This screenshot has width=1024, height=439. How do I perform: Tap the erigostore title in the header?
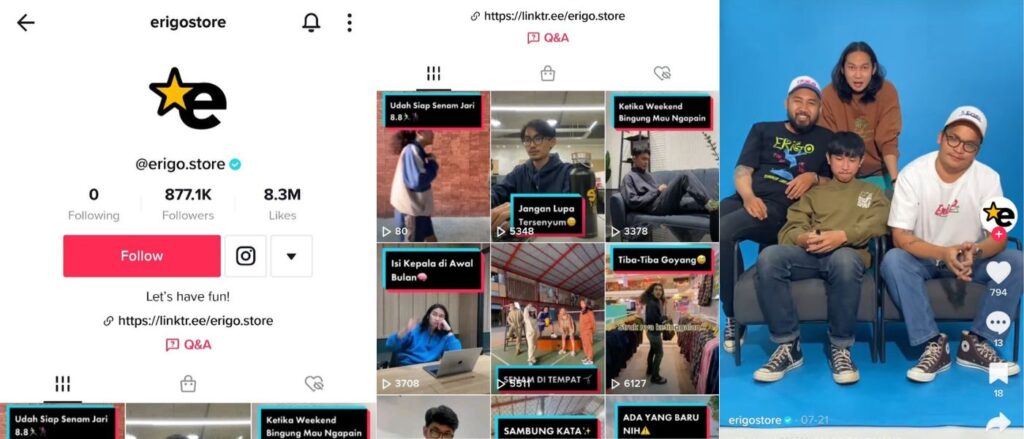[188, 23]
